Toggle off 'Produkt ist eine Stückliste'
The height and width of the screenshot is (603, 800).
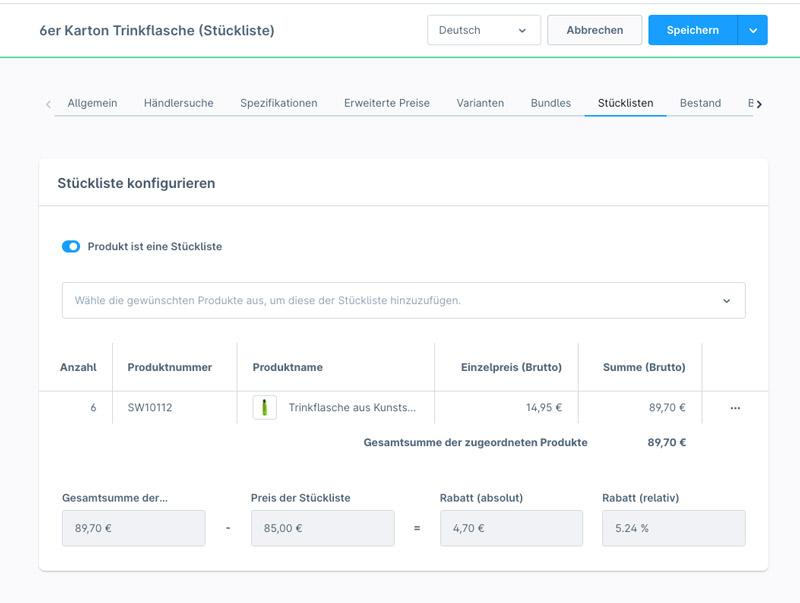pyautogui.click(x=71, y=247)
